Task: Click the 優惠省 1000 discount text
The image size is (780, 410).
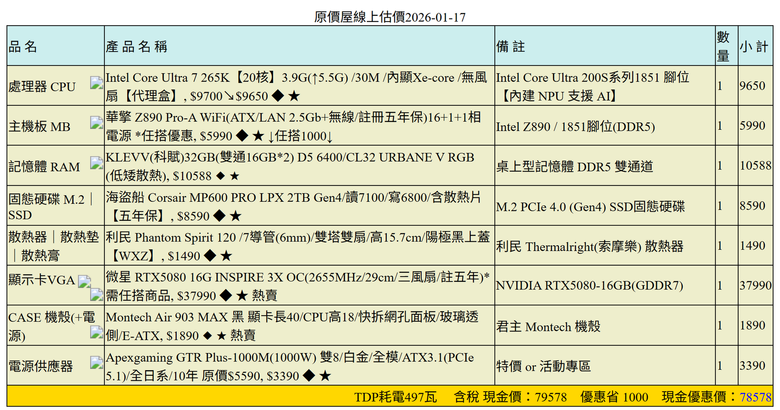Action: [614, 397]
